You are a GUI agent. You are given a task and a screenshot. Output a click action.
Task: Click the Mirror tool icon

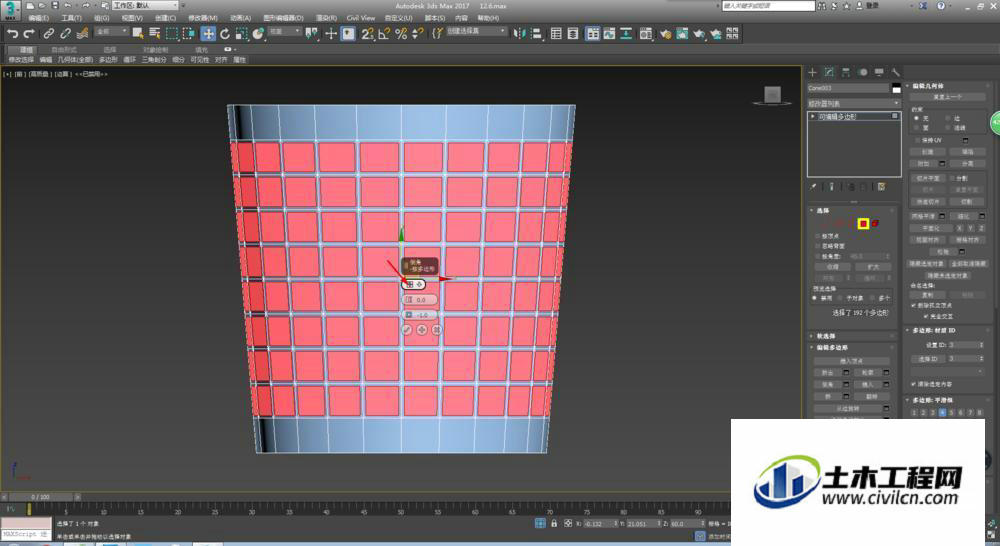[519, 34]
